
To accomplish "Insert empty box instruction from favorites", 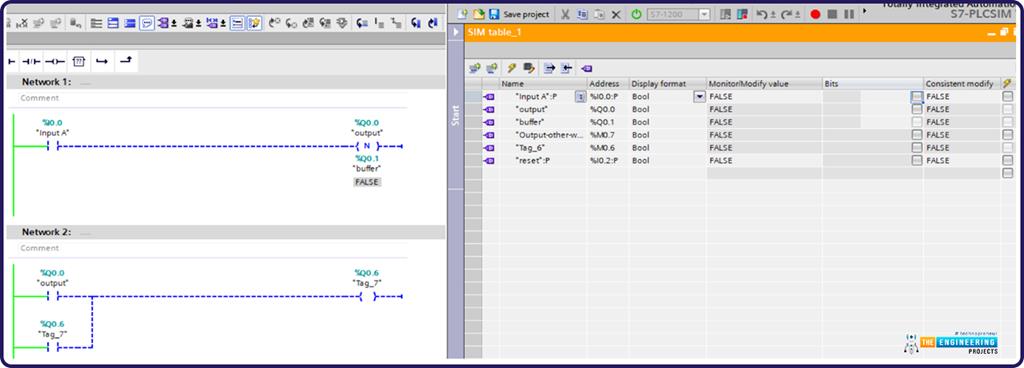I will pos(78,61).
